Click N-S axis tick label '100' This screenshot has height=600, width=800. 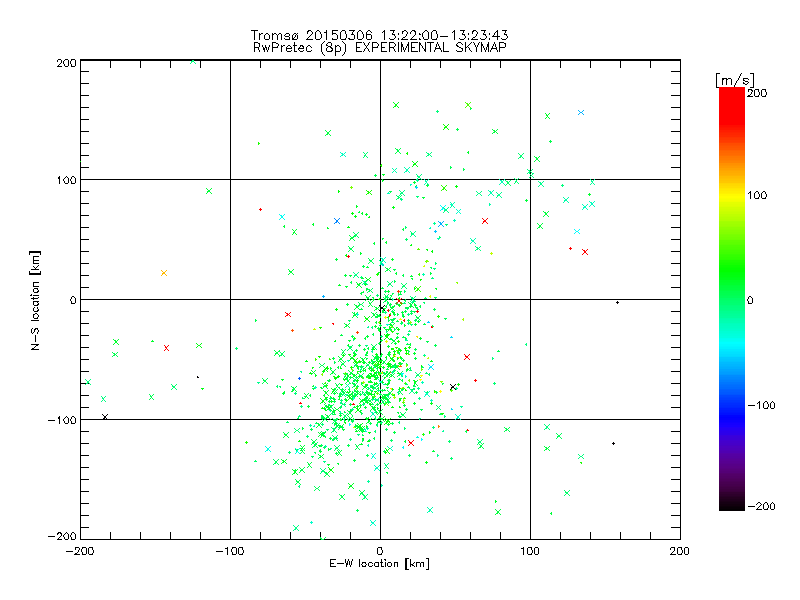pyautogui.click(x=66, y=180)
